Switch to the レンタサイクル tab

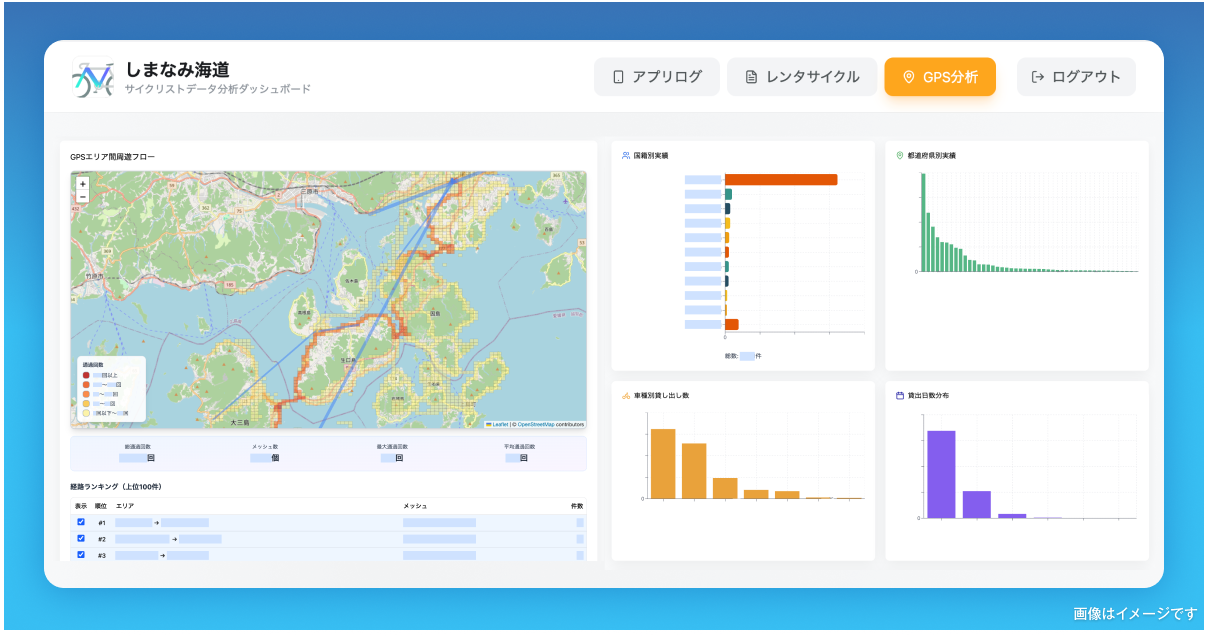802,77
